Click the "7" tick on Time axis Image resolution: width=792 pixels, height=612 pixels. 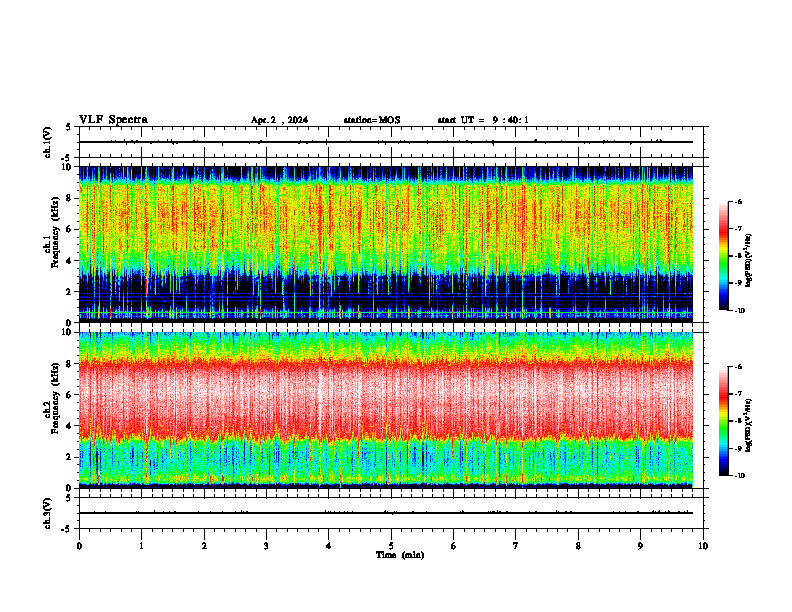tap(516, 546)
